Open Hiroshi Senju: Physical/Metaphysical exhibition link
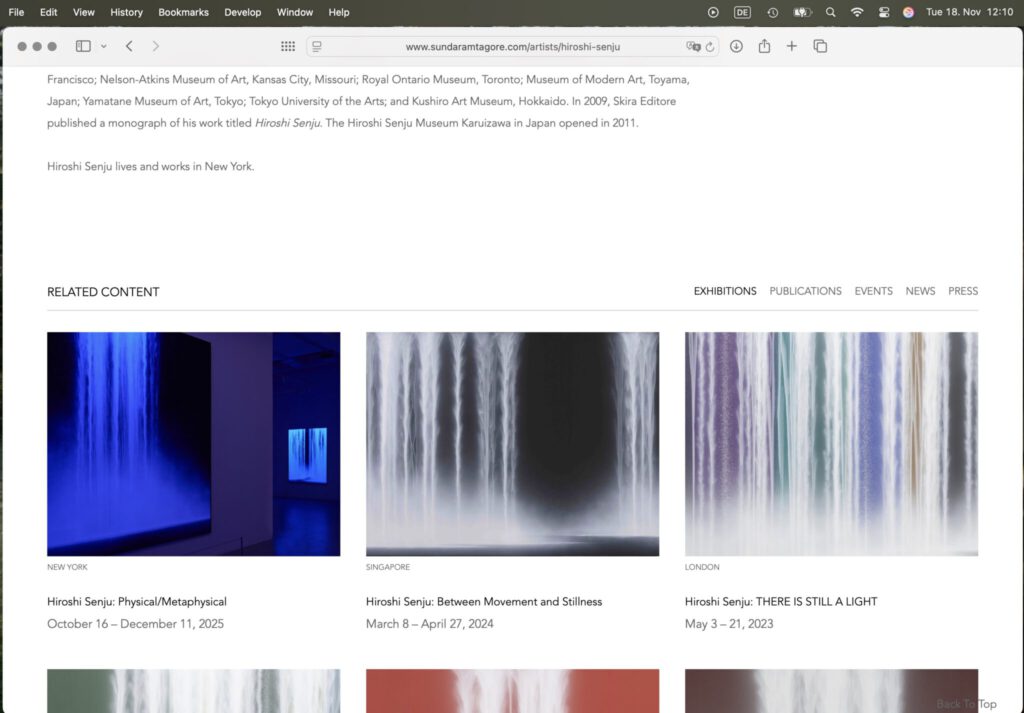Screen dimensions: 1024x713 137,602
